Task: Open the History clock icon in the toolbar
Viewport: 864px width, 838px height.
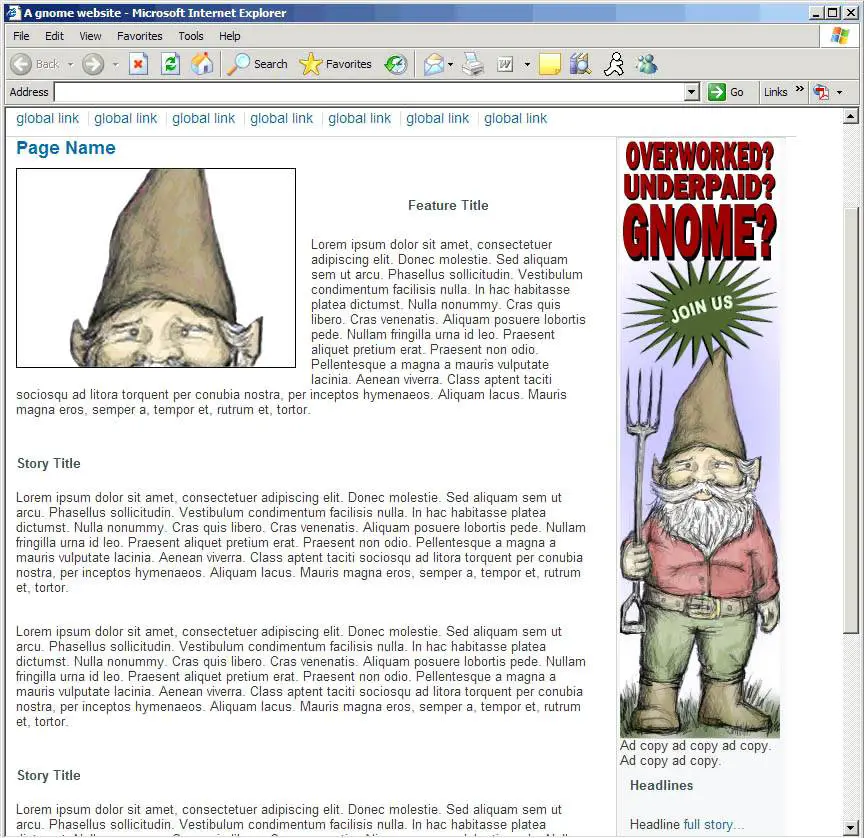Action: point(396,64)
